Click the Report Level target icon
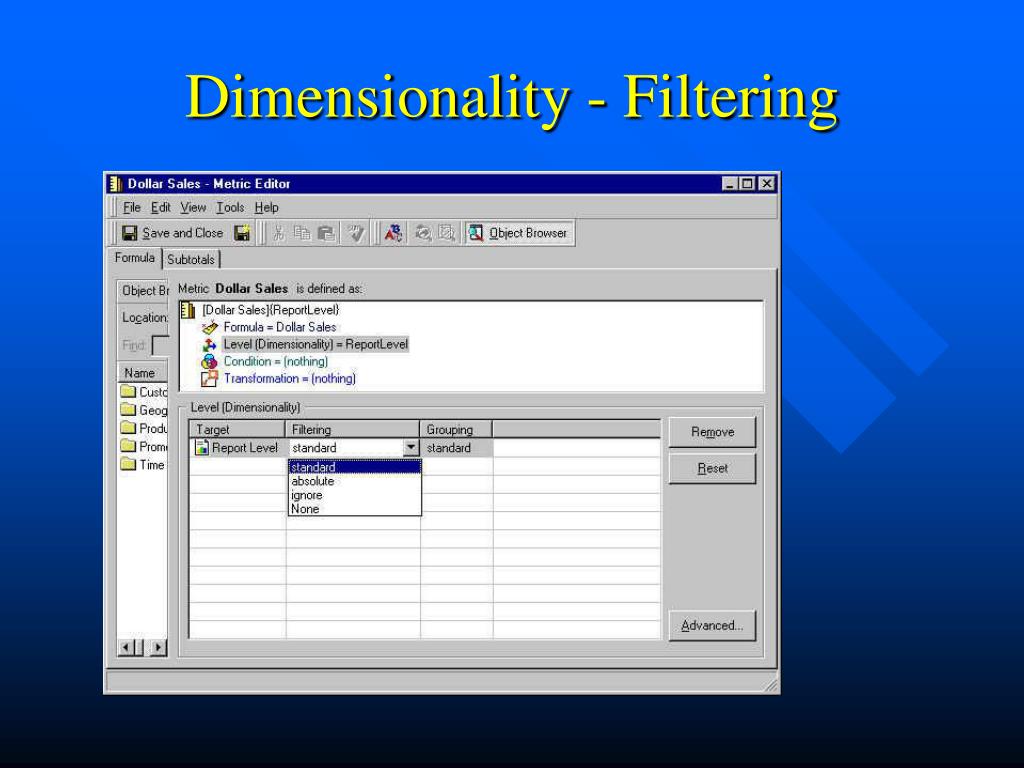Image resolution: width=1024 pixels, height=768 pixels. (x=202, y=448)
